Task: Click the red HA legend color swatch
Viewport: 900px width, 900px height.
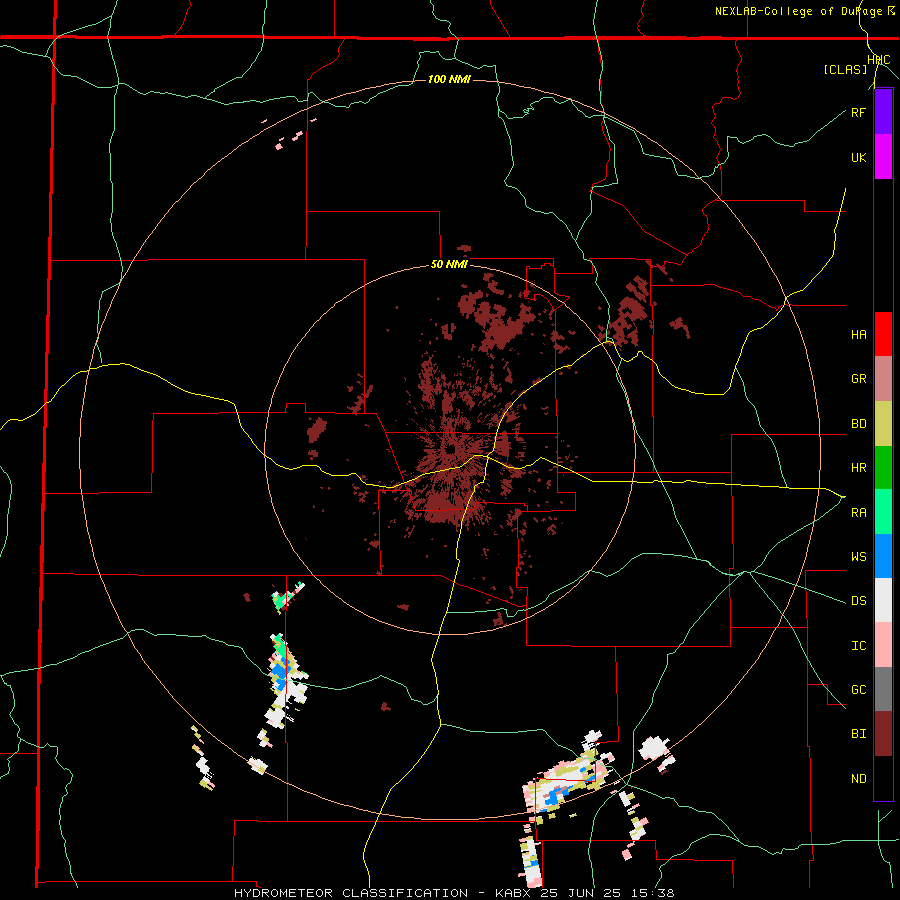Action: pos(883,334)
